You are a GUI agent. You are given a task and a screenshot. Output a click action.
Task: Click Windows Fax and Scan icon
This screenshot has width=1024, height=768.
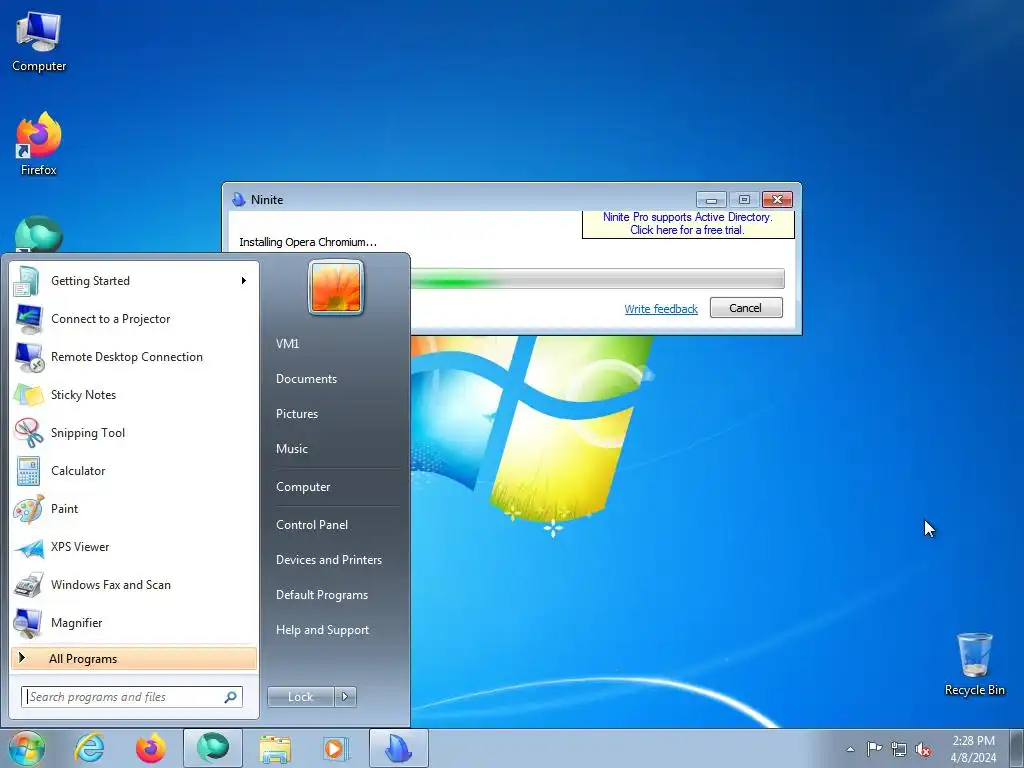27,585
